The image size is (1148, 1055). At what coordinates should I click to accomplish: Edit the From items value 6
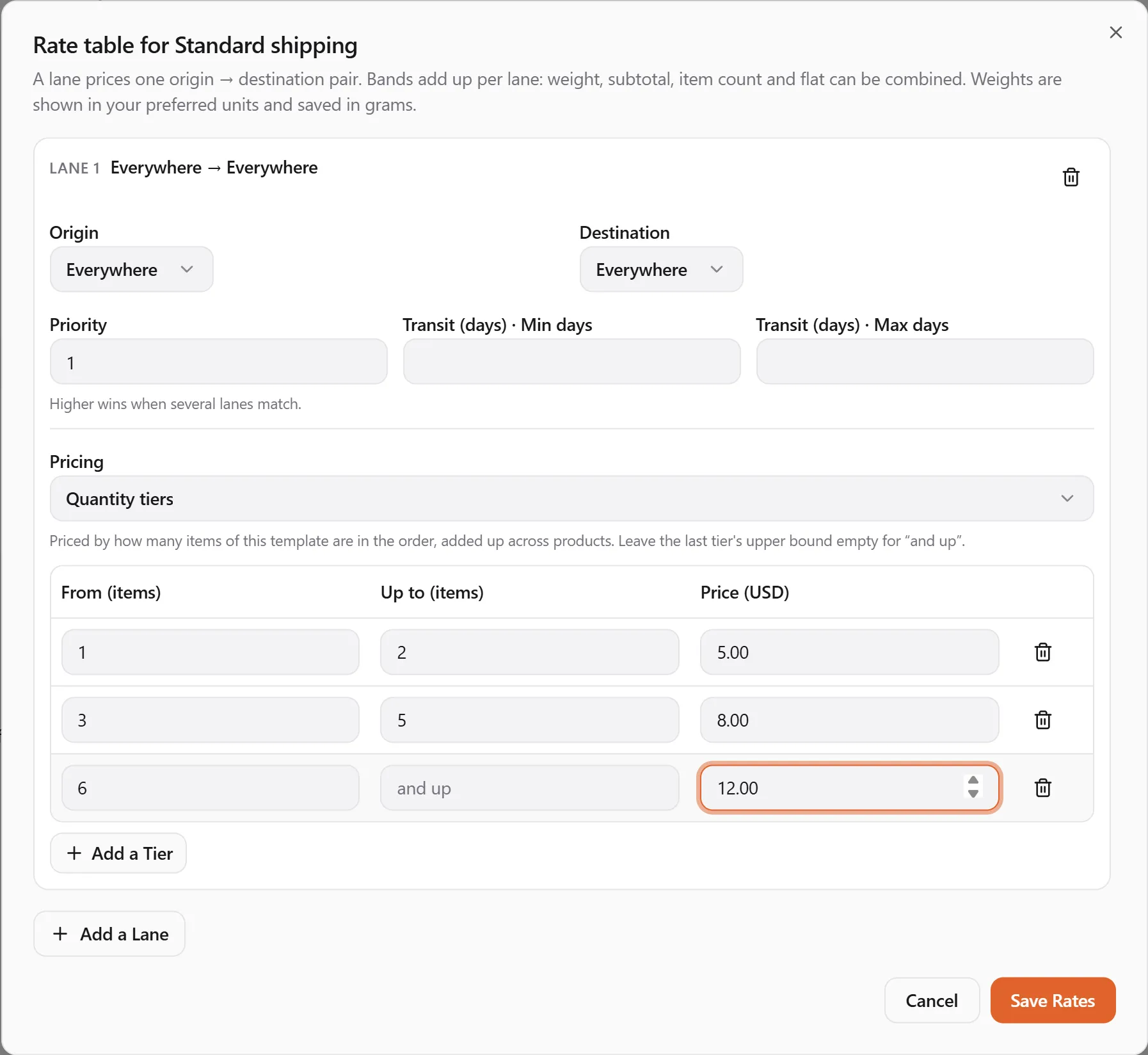(x=211, y=788)
